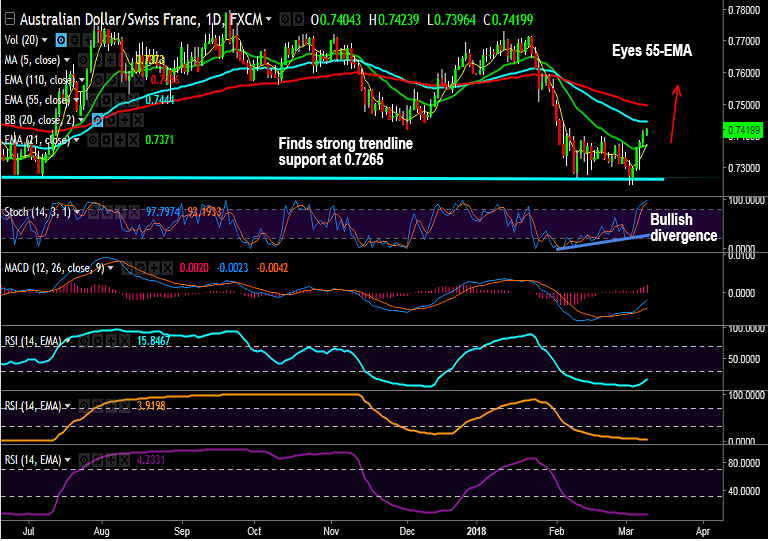
Task: Click plus icon in EMA (21, close) row
Action: (x=120, y=141)
